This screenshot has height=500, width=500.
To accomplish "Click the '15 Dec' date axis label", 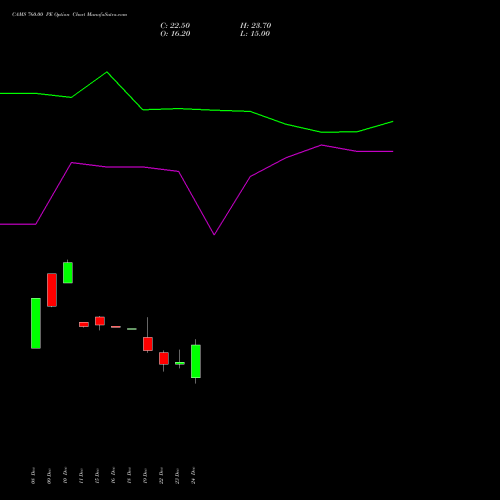I will [97, 476].
